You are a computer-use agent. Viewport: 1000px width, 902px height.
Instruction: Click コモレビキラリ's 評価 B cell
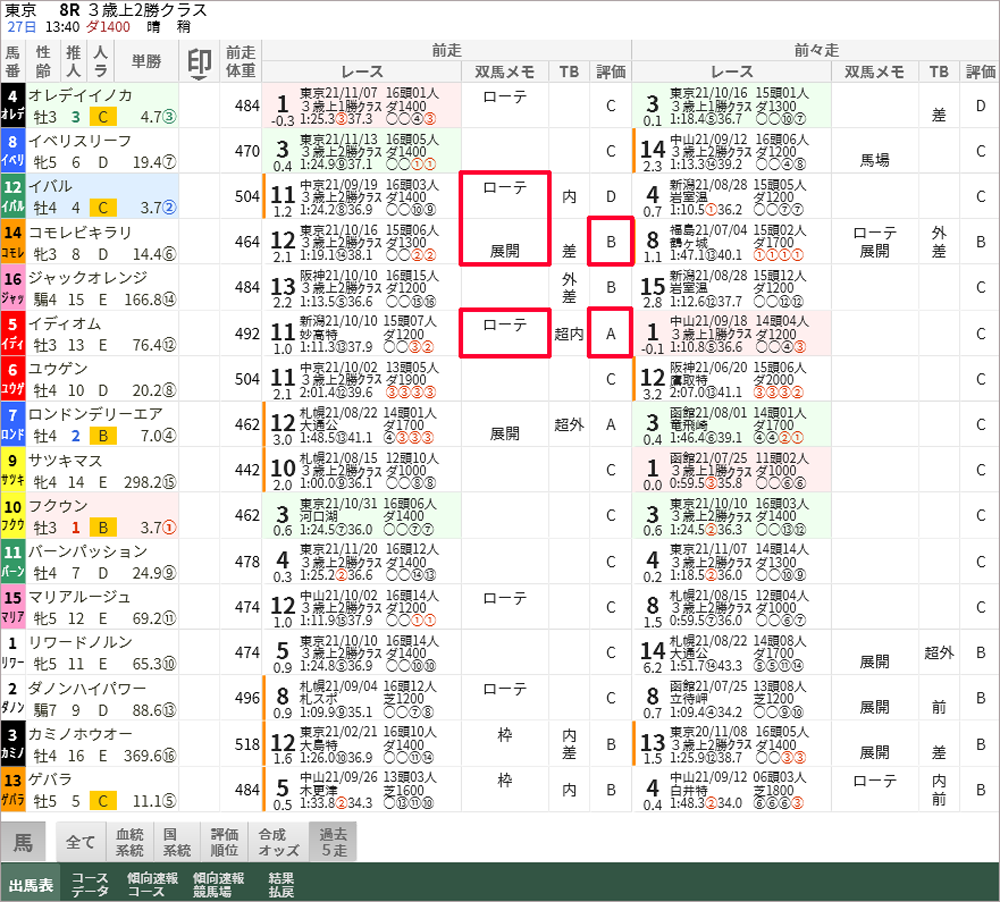click(610, 242)
